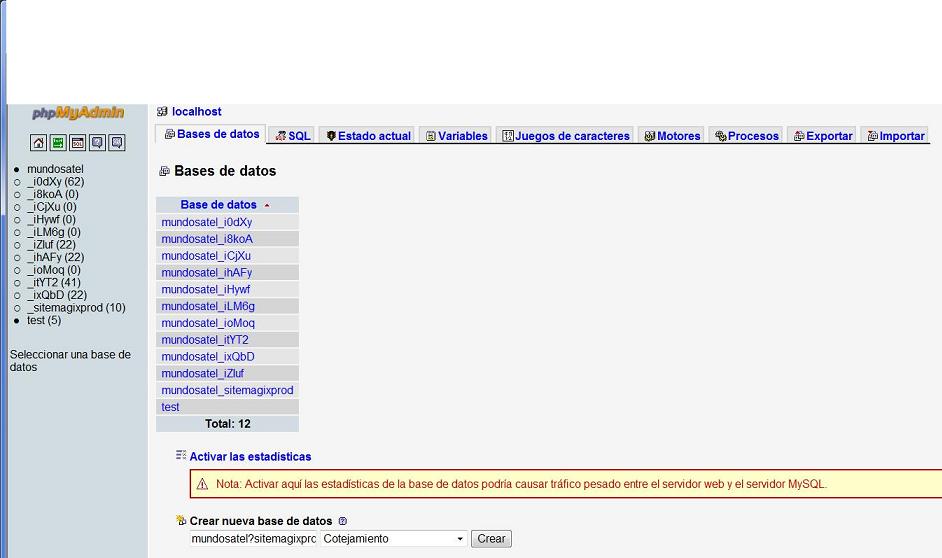Click the new database name input field
Screen dimensions: 942x558
coord(254,539)
